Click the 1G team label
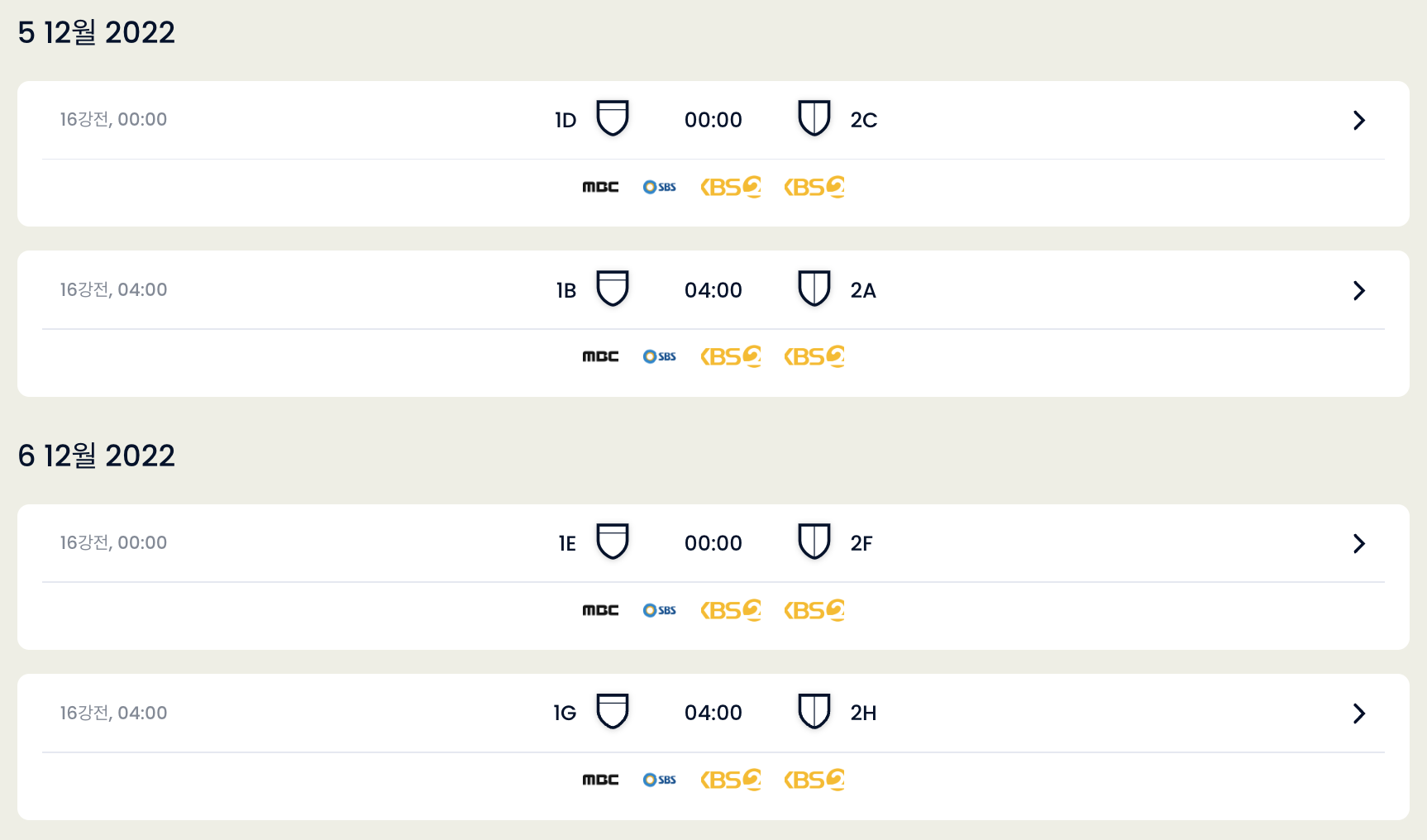 [565, 713]
